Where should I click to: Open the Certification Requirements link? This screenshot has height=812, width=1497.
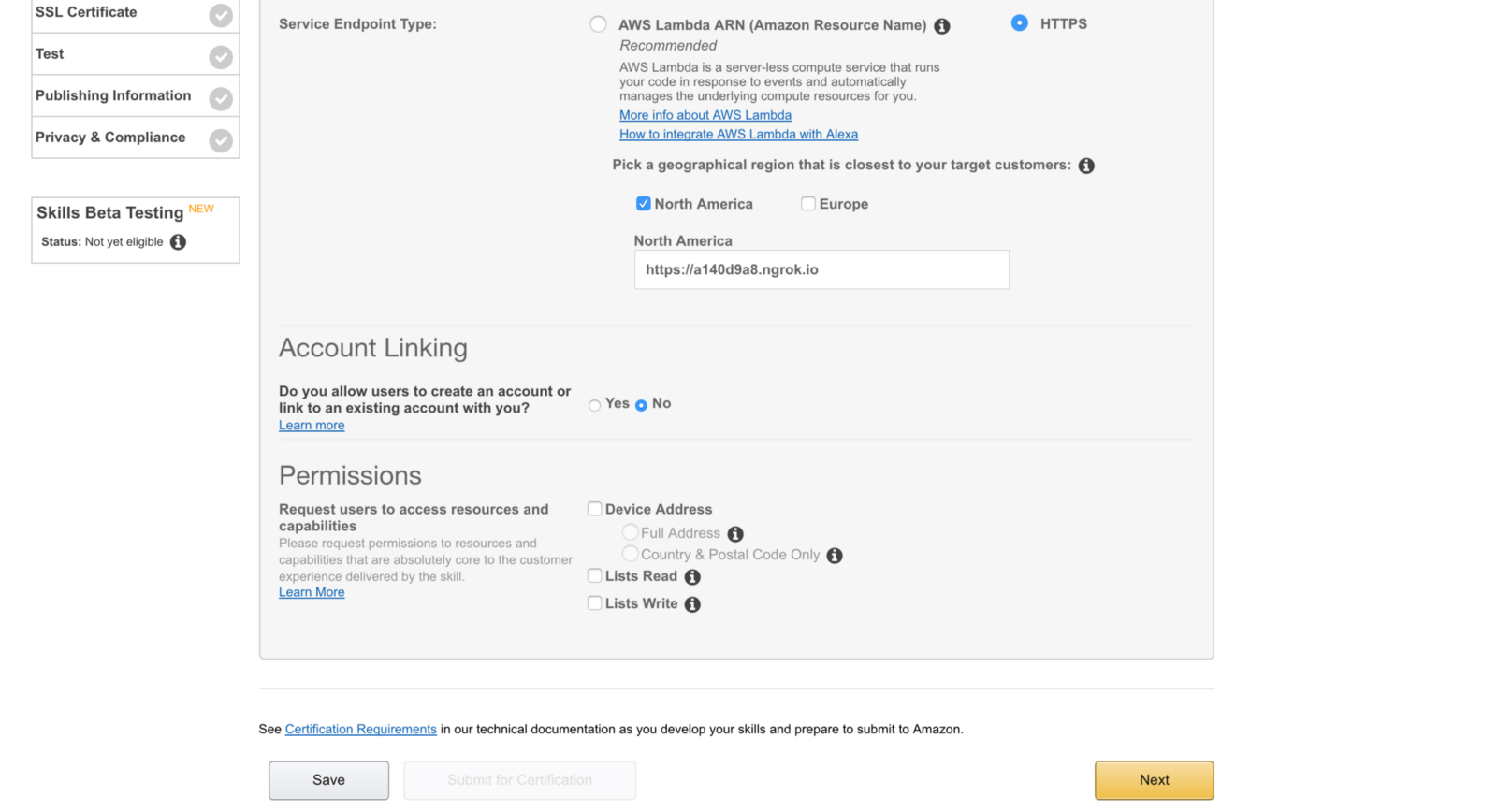[x=360, y=730]
